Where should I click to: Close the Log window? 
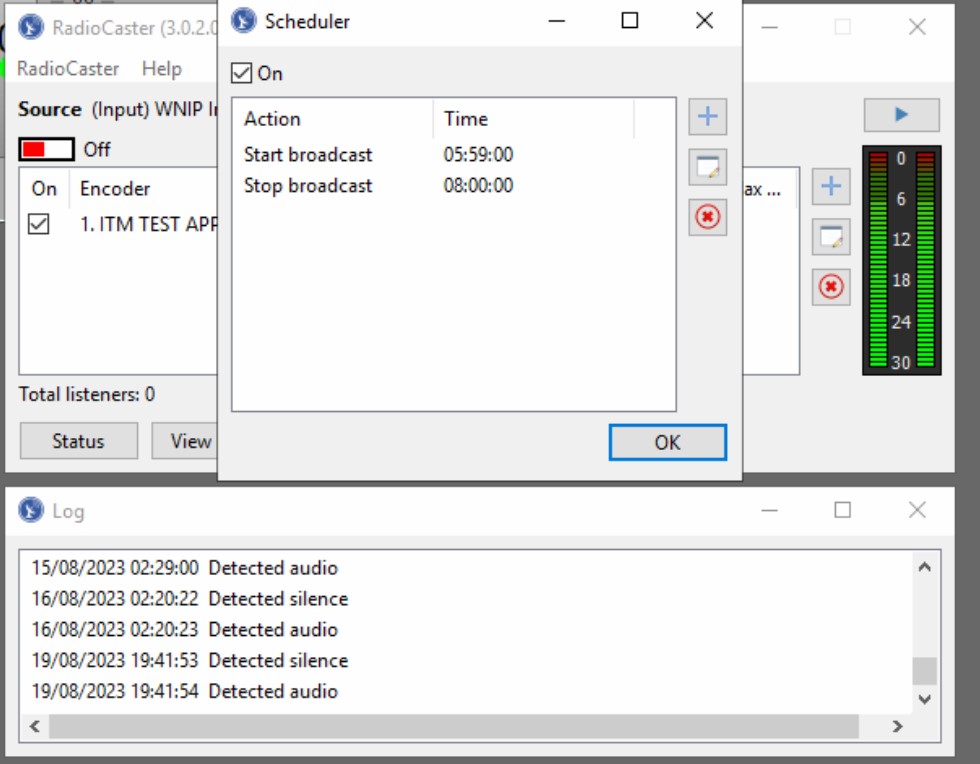pyautogui.click(x=917, y=510)
